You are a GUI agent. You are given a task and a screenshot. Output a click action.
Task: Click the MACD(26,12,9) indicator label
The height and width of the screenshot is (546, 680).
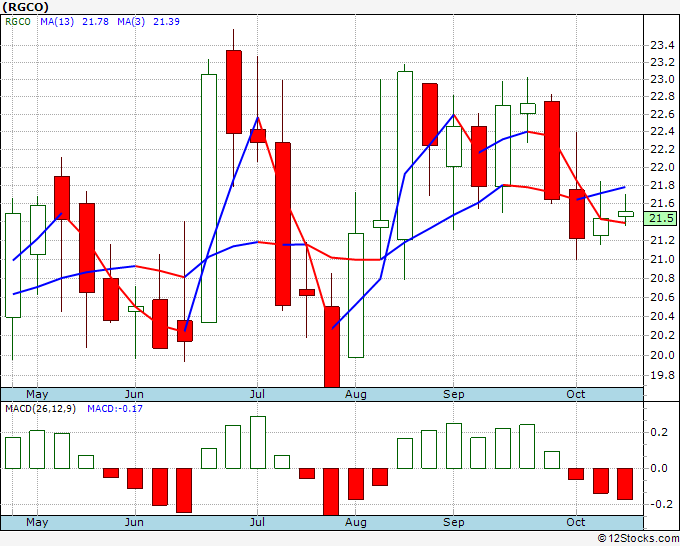click(x=40, y=409)
